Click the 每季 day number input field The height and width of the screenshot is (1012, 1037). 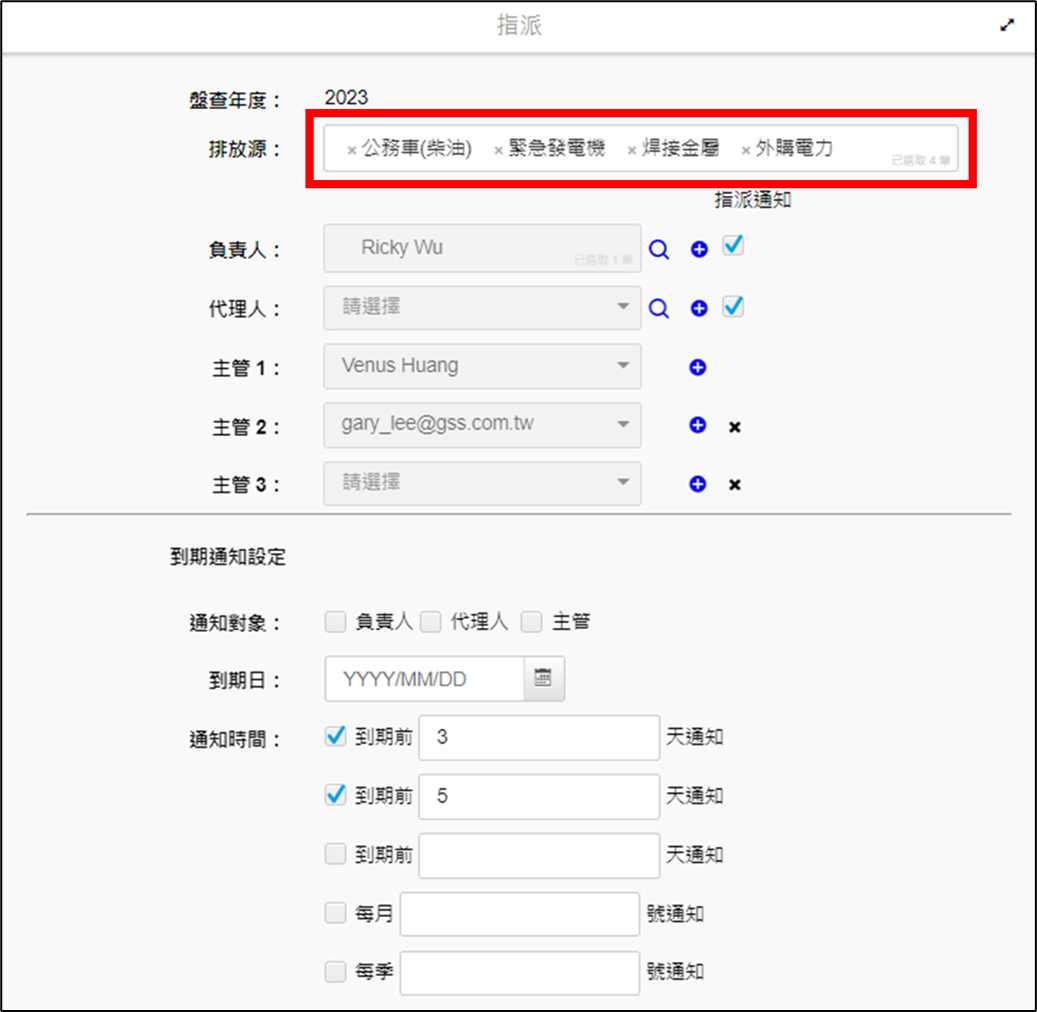coord(519,973)
